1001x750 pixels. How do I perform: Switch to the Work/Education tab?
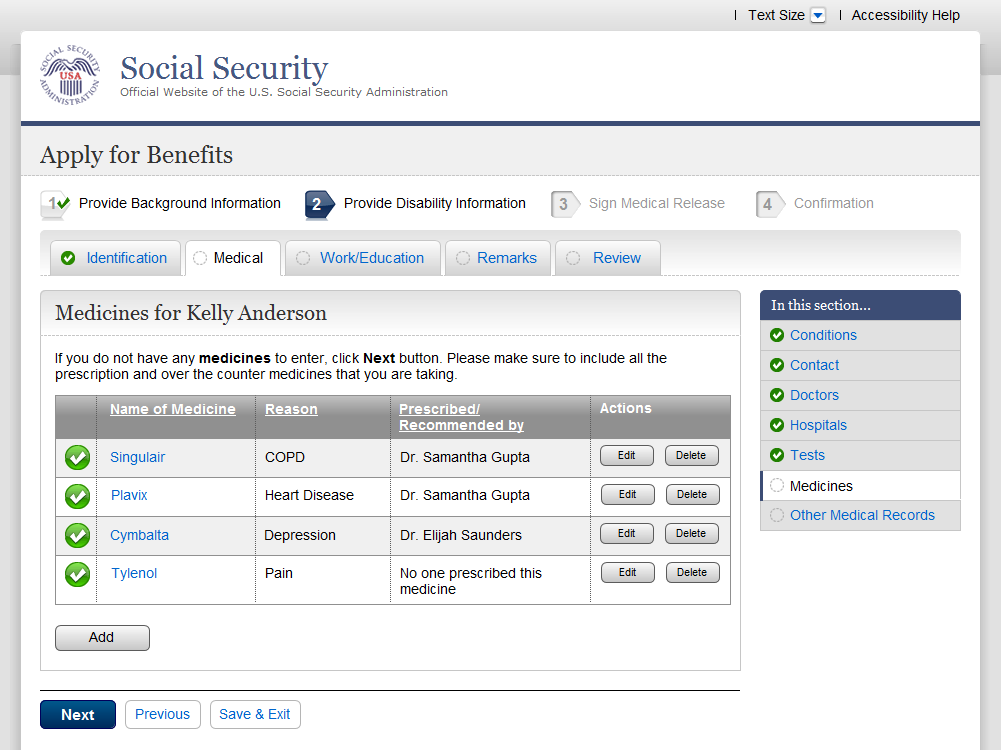pyautogui.click(x=371, y=258)
